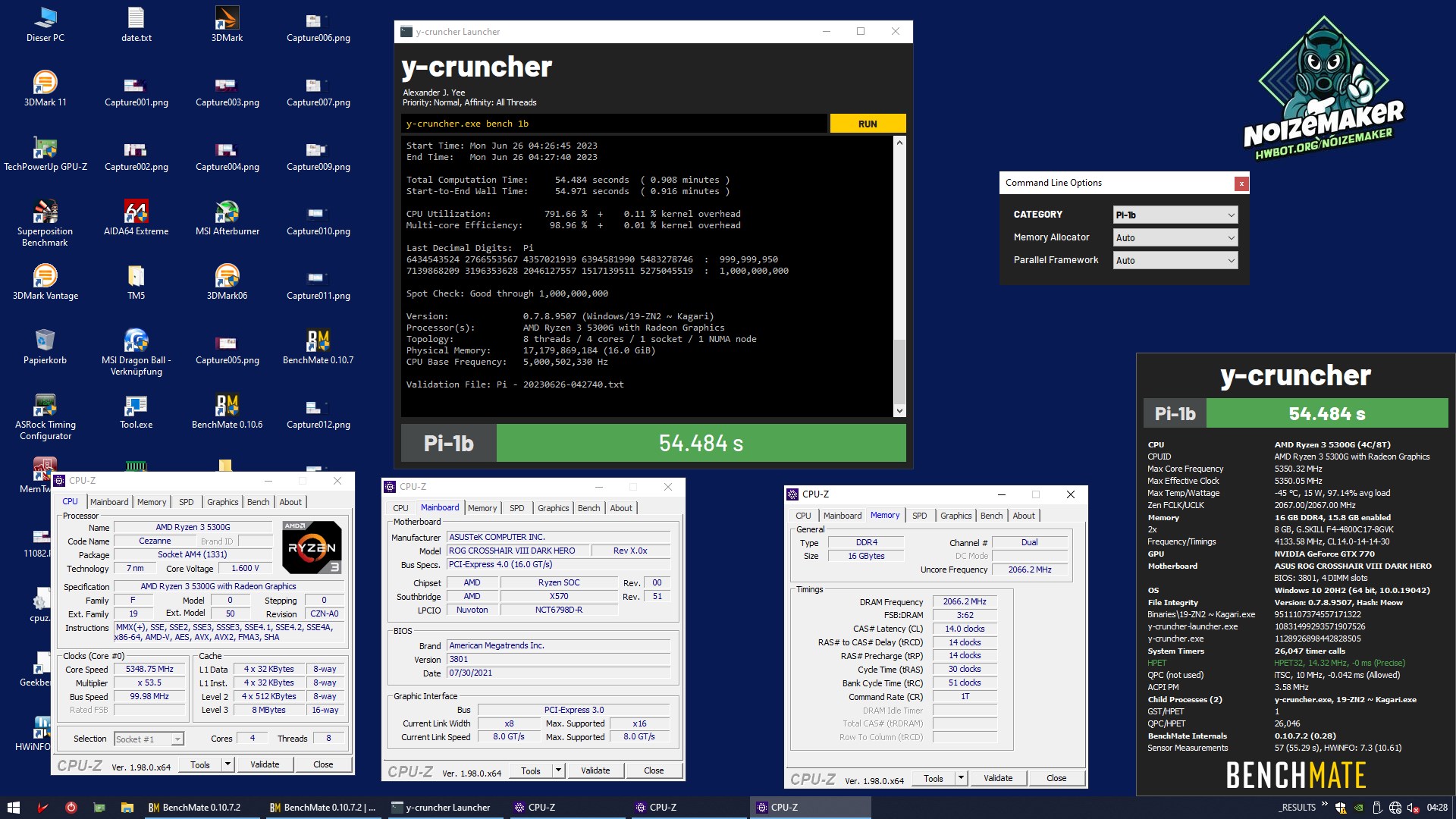The image size is (1456, 819).
Task: Click scroll-up arrow in y-cruncher output
Action: click(x=899, y=143)
